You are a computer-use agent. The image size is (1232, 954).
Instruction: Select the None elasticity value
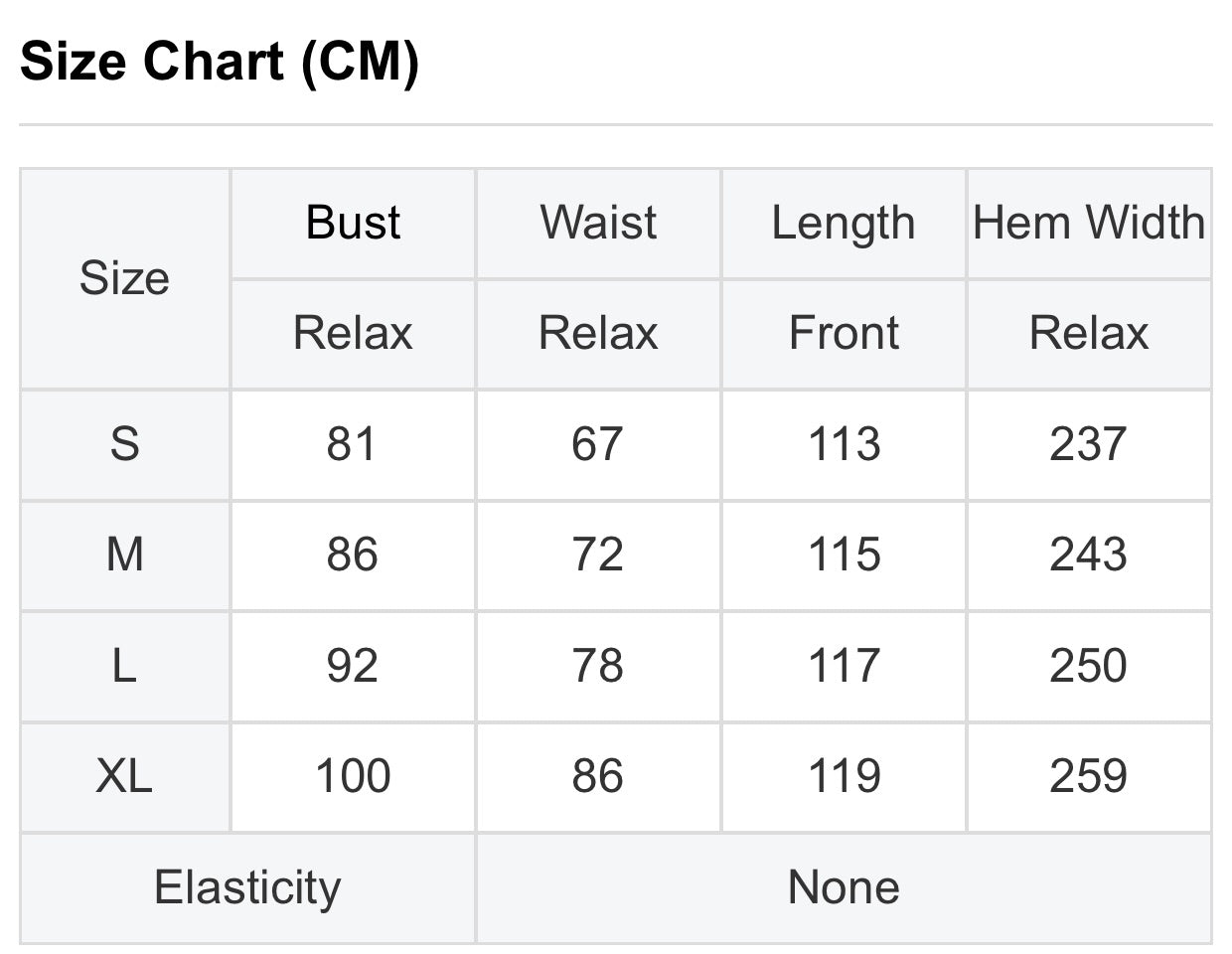pyautogui.click(x=844, y=887)
